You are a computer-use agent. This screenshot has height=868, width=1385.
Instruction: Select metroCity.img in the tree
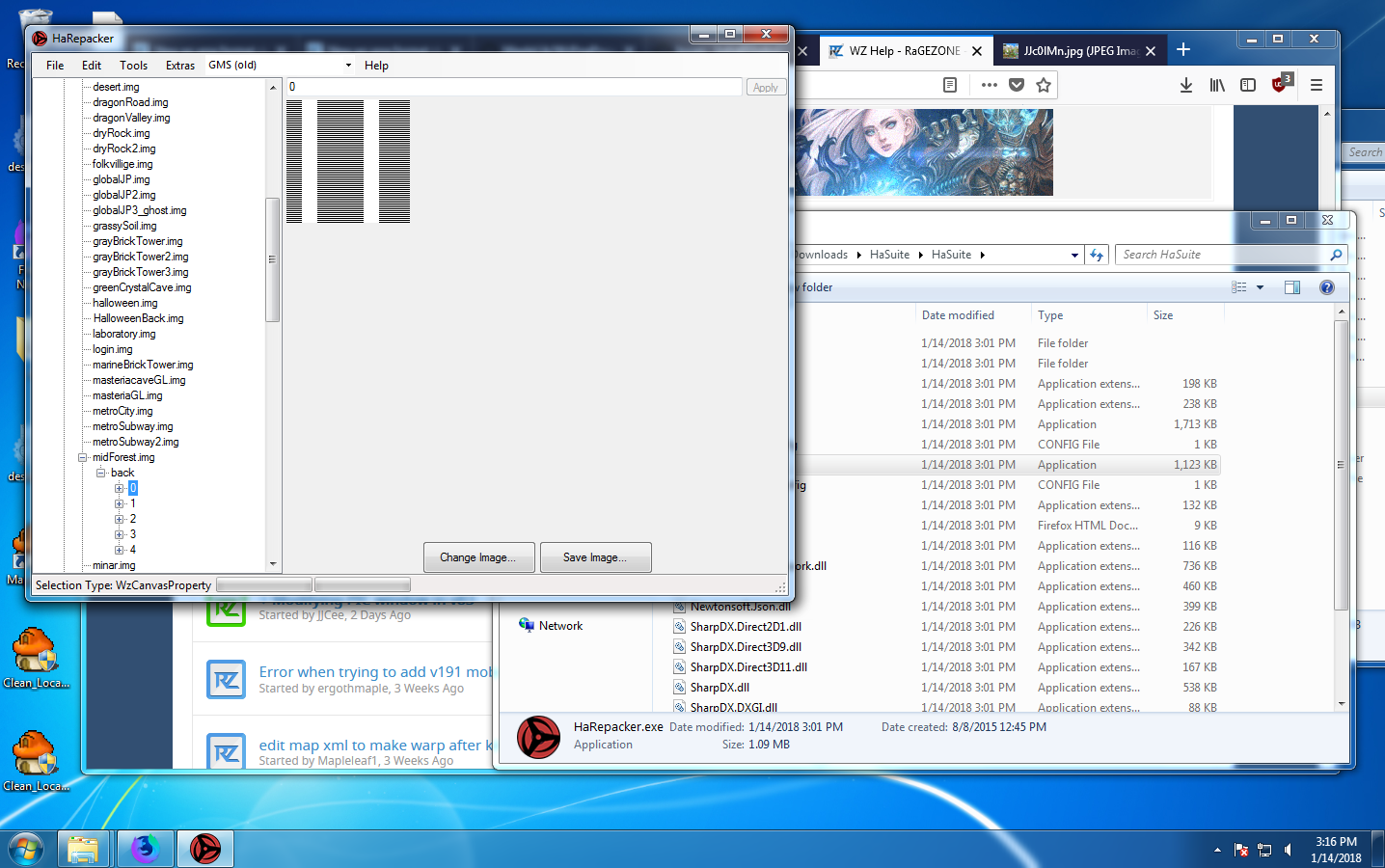[122, 411]
